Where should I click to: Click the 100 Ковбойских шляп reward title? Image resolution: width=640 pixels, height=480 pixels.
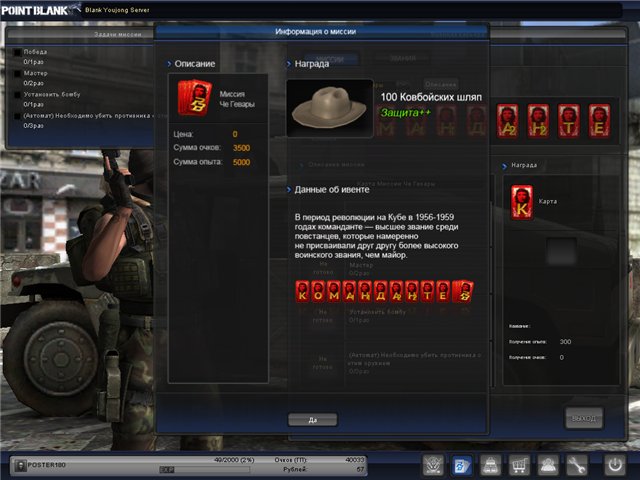tap(431, 97)
